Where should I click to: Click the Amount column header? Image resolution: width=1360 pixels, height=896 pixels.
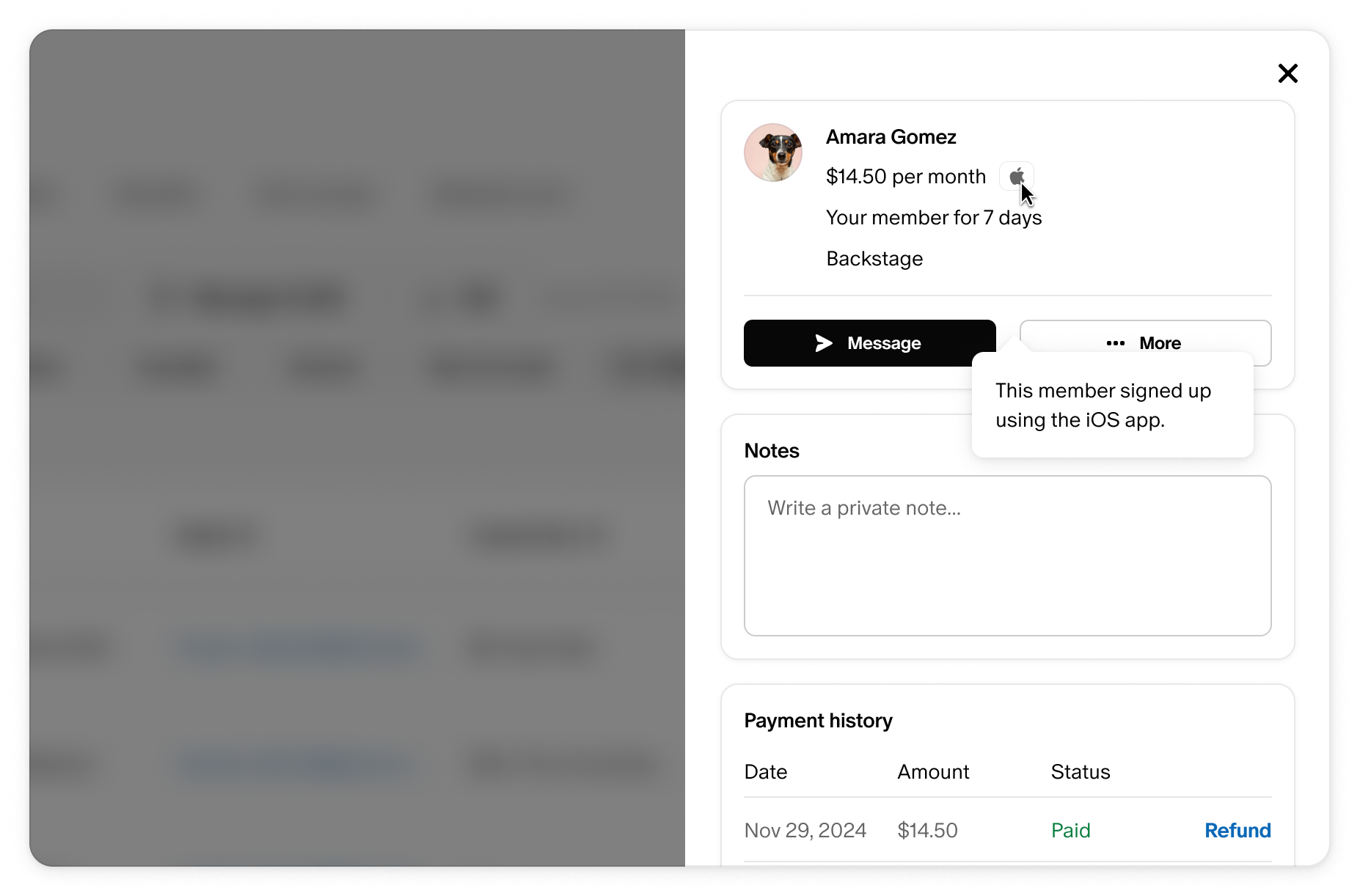click(x=933, y=771)
